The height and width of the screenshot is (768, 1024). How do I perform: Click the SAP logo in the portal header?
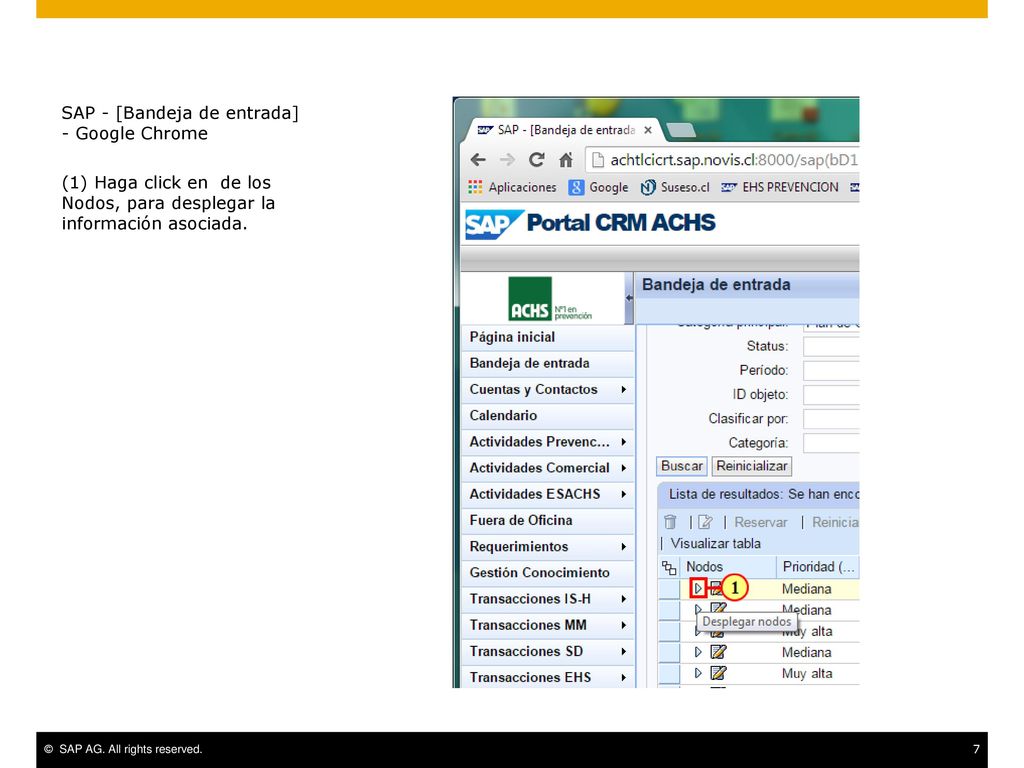tap(493, 224)
